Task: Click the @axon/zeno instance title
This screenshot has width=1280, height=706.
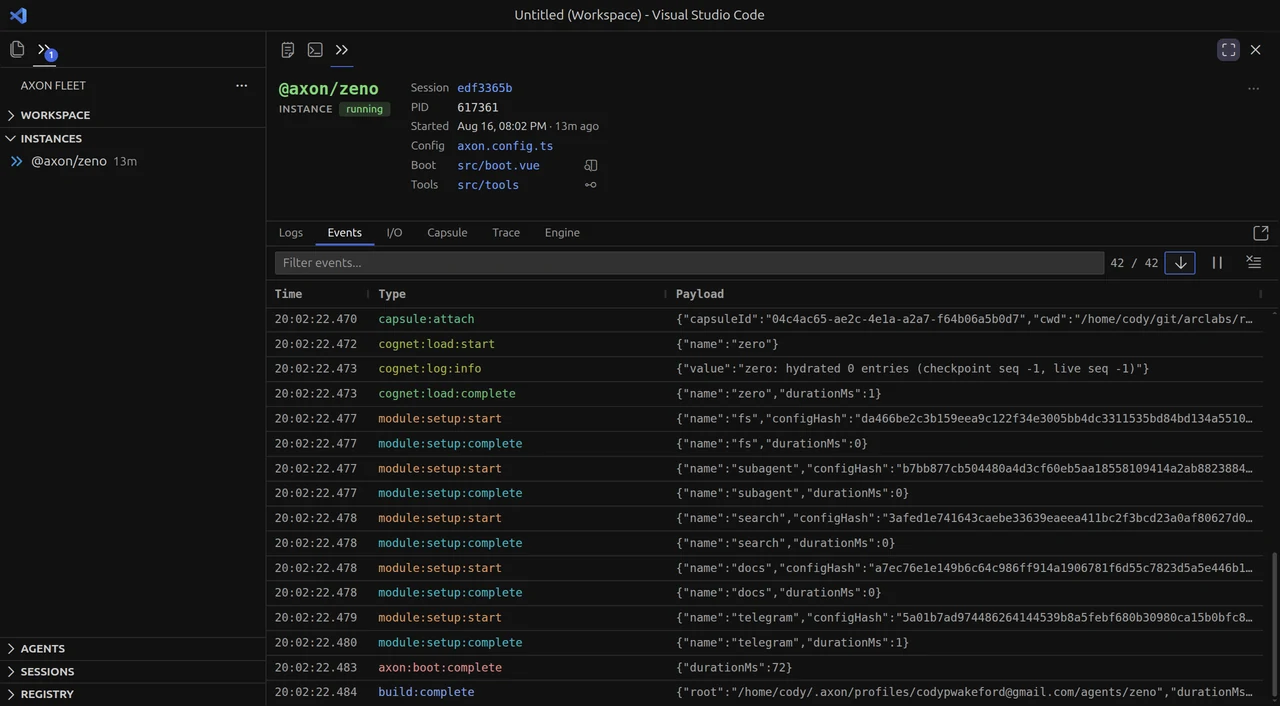Action: click(329, 89)
